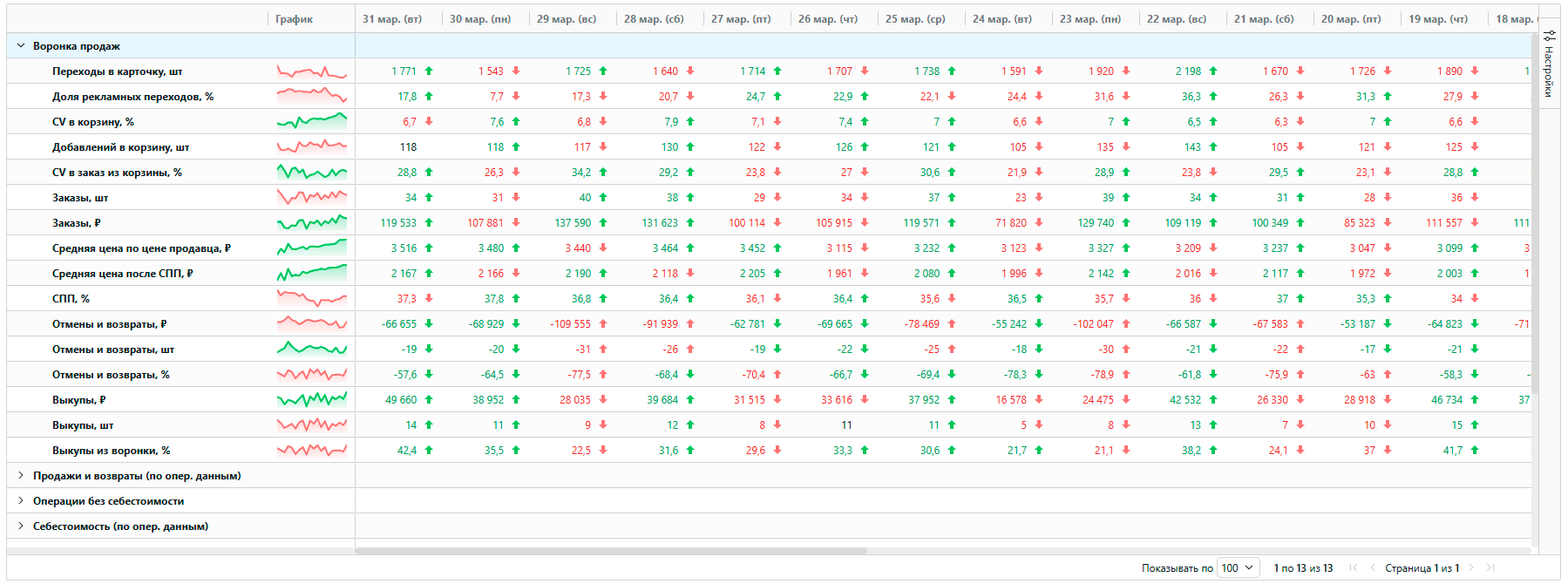Screen dimensions: 1568x584
Task: Go to the first page icon
Action: pyautogui.click(x=1353, y=567)
